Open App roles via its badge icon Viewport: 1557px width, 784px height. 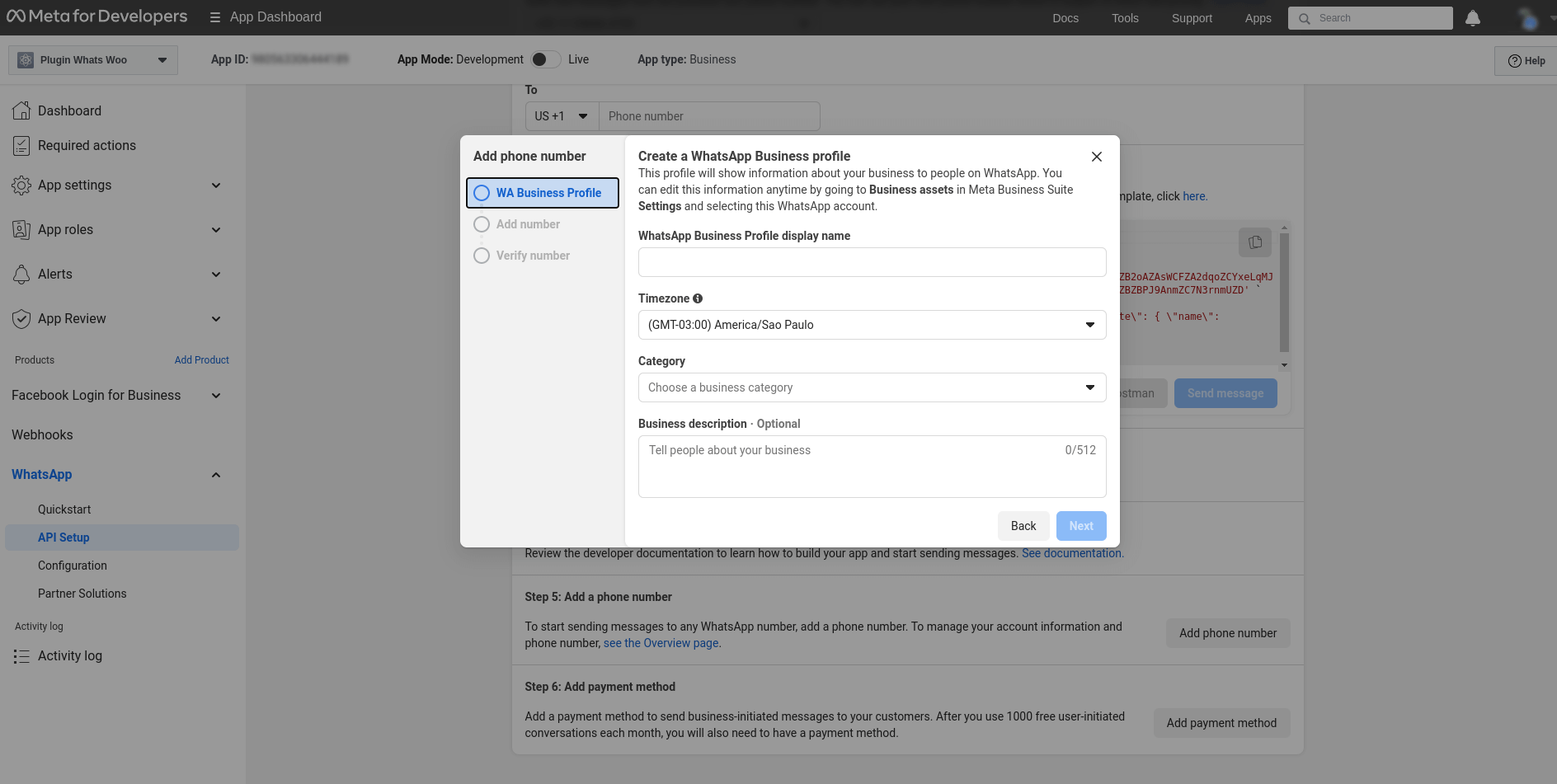coord(21,229)
